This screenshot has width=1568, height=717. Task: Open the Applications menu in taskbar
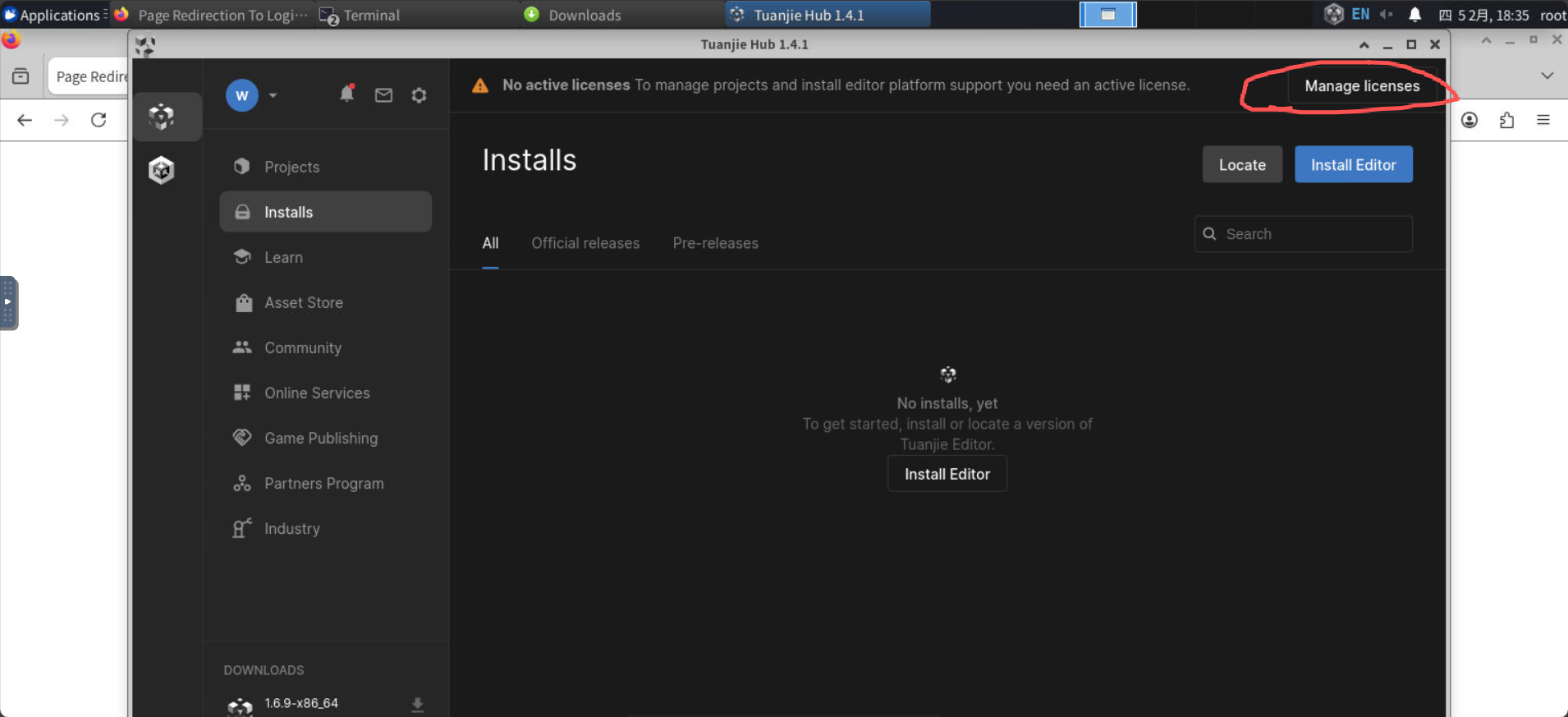pos(54,15)
